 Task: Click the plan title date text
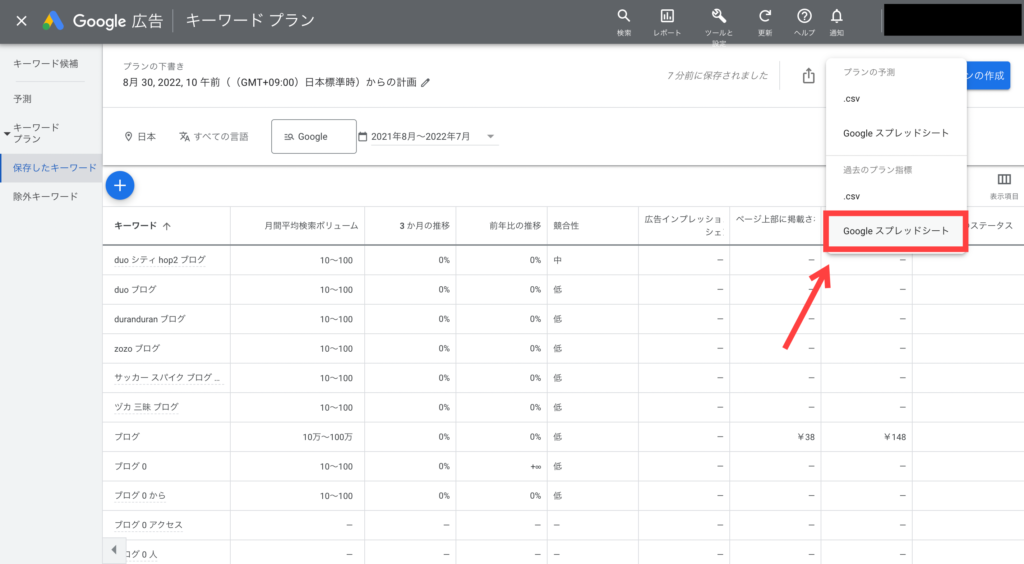pos(270,82)
